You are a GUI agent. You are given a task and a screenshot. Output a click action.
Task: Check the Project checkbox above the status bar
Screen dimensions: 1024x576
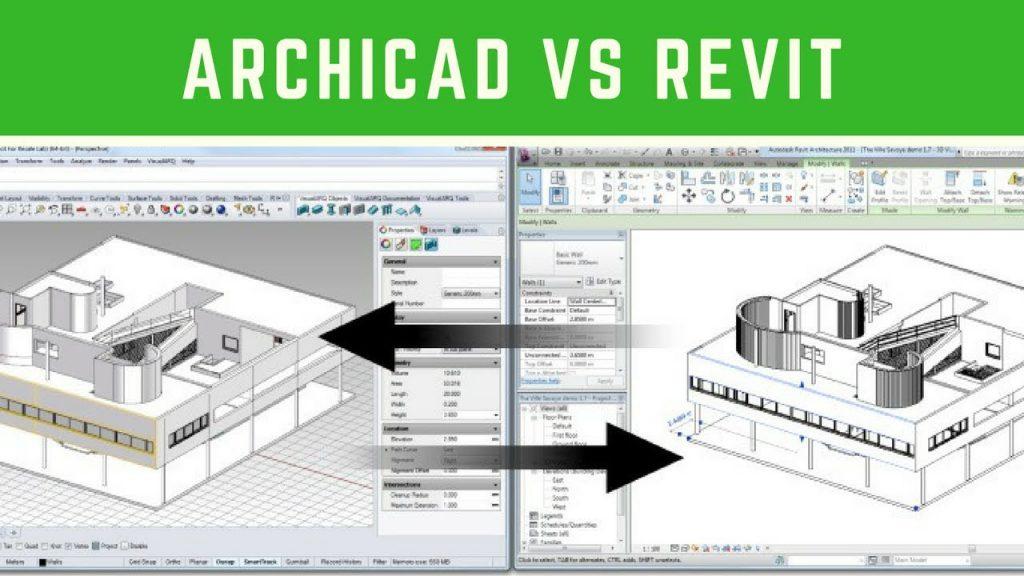coord(97,546)
